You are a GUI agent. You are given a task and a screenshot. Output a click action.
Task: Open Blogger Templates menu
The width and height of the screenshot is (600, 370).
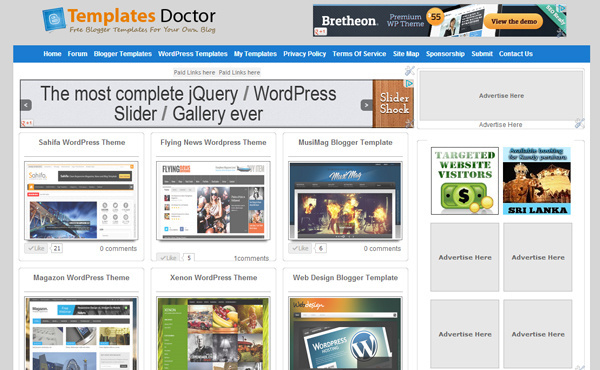tap(122, 54)
